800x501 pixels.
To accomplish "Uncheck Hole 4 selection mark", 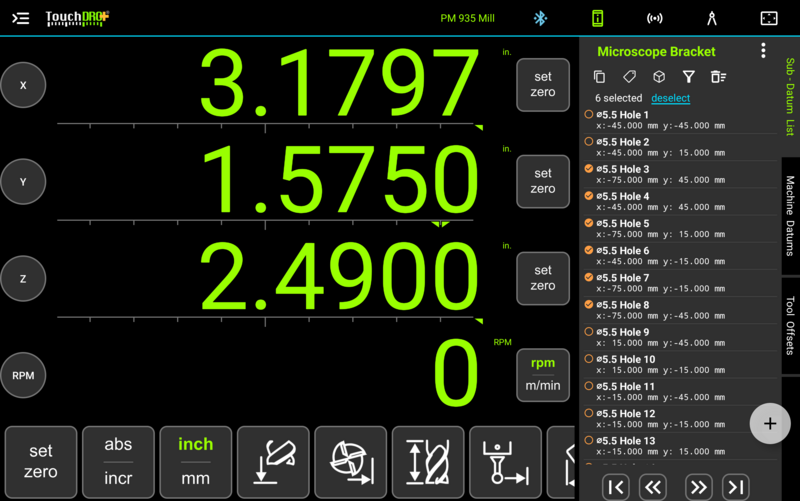I will 588,195.
